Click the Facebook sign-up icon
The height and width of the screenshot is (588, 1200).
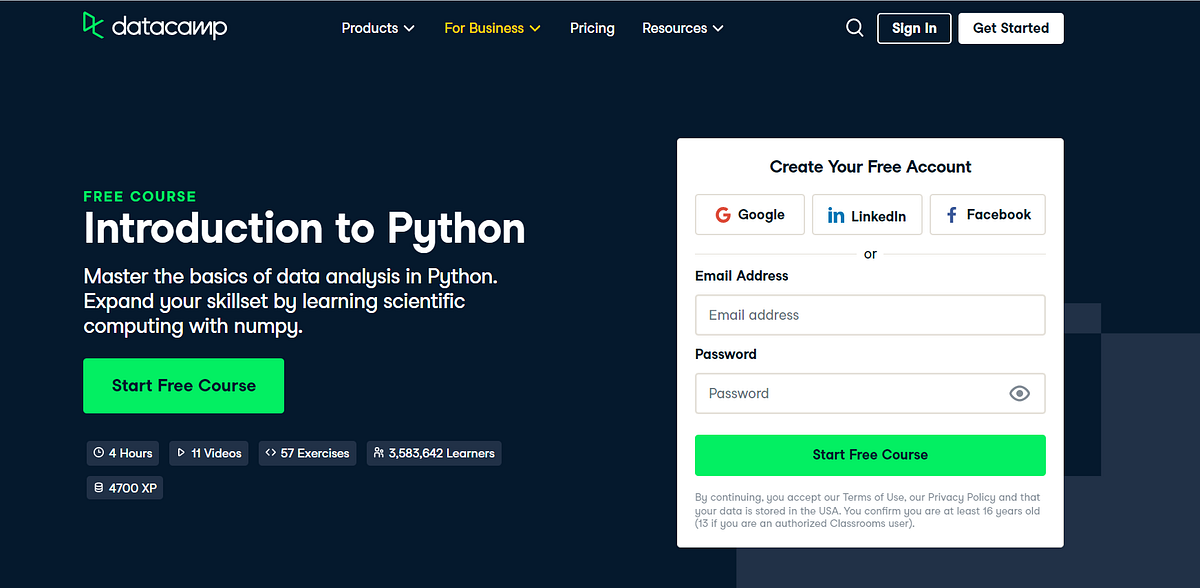(x=952, y=214)
